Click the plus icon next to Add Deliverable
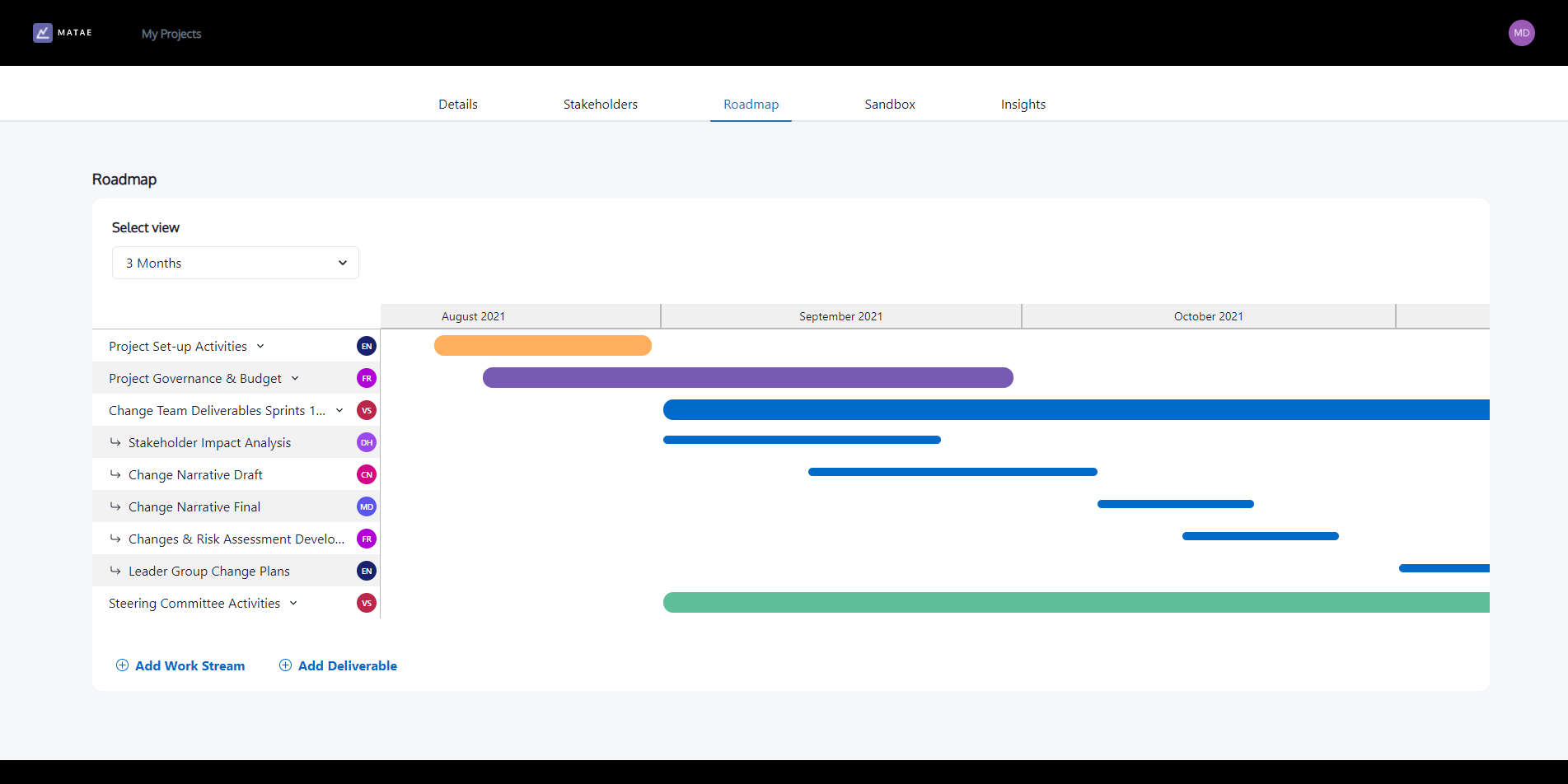Viewport: 1568px width, 784px height. pos(285,665)
